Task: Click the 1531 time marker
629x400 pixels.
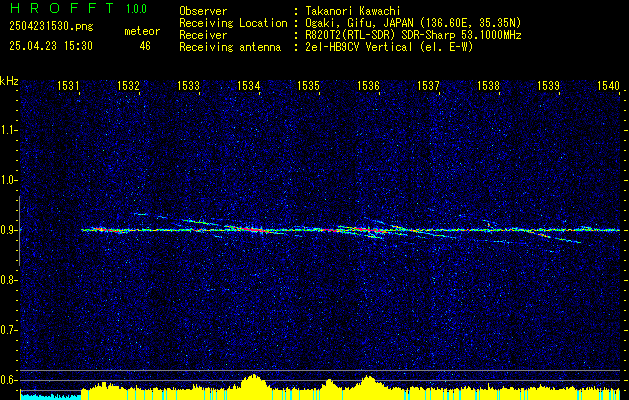Action: (68, 85)
